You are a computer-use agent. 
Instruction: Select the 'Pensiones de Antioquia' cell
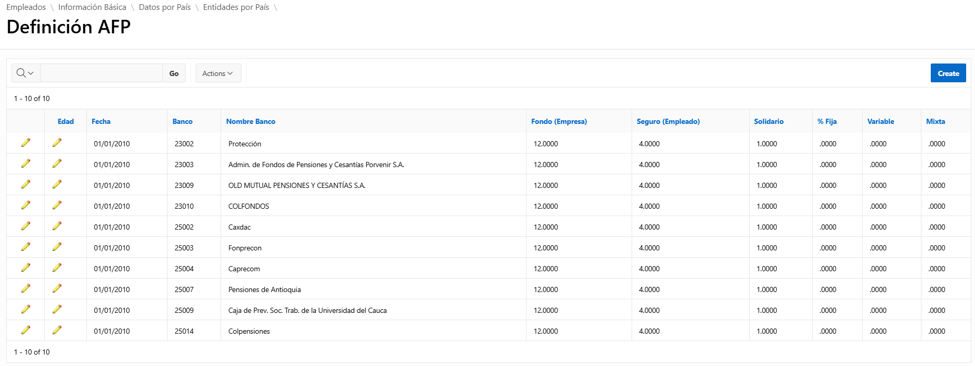click(x=265, y=290)
